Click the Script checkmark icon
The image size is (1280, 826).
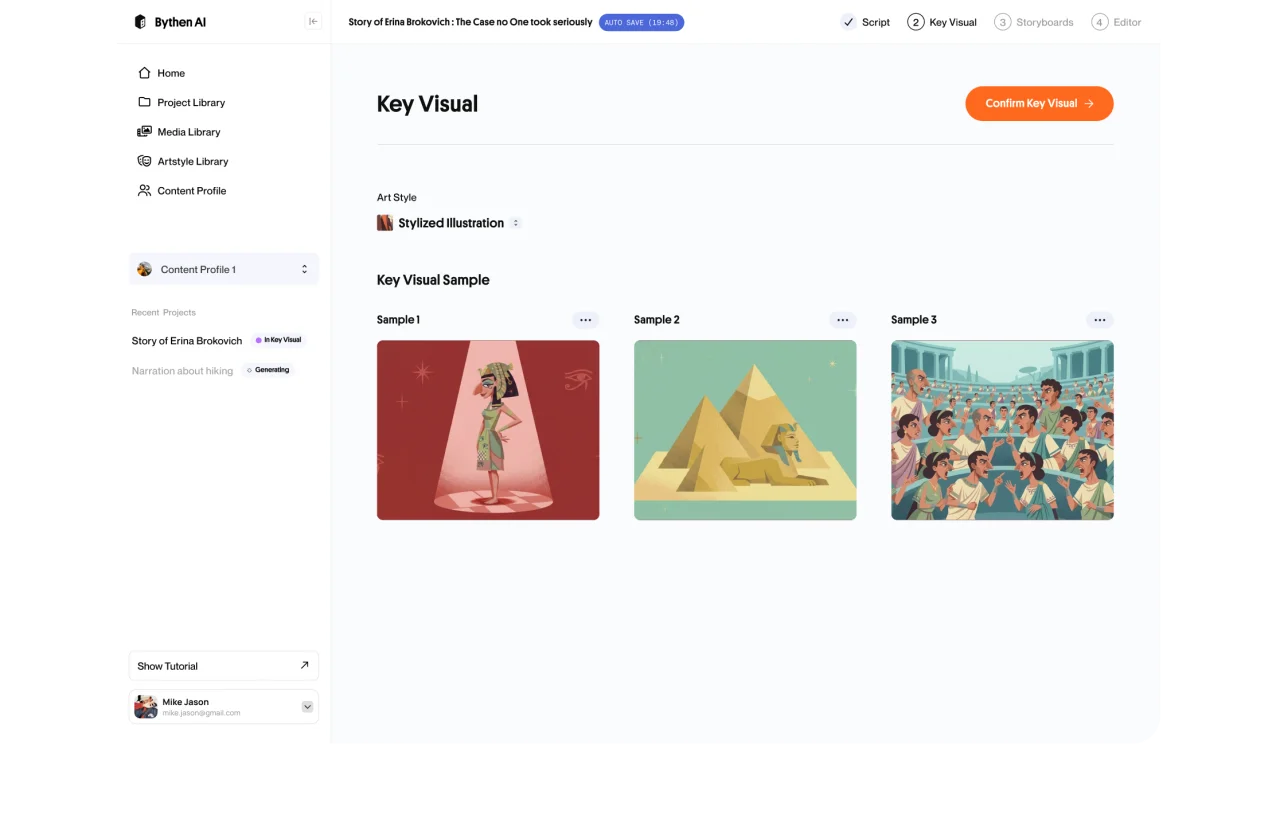point(848,22)
